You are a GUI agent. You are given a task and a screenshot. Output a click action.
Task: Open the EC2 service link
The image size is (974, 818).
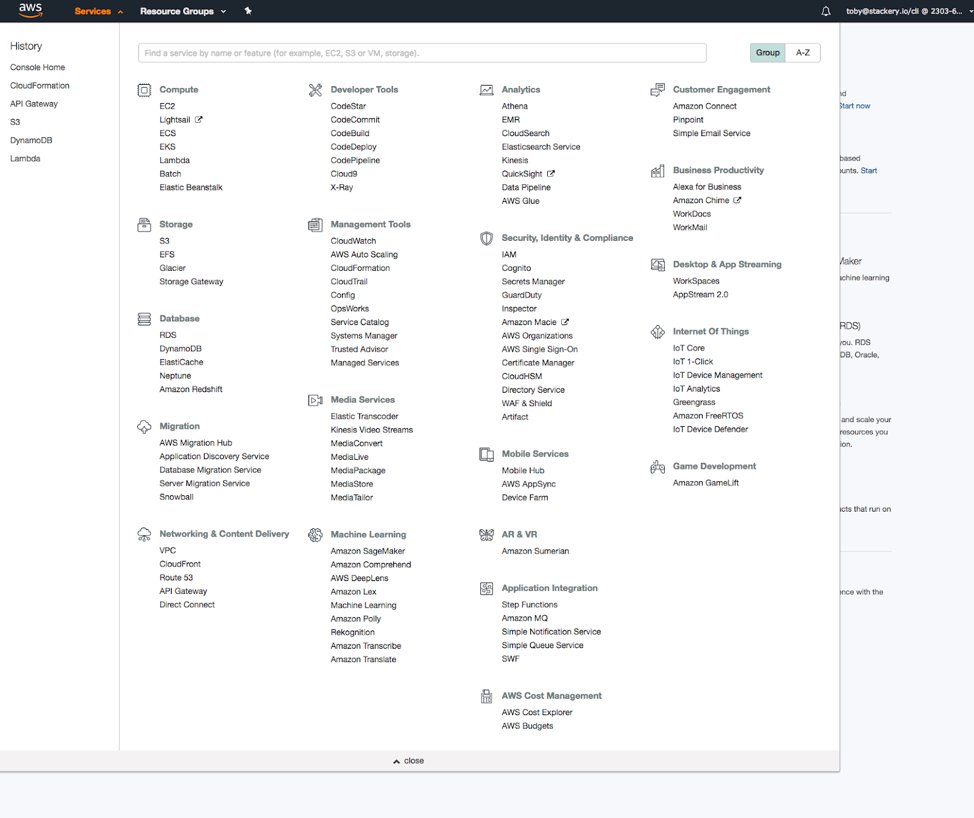167,105
